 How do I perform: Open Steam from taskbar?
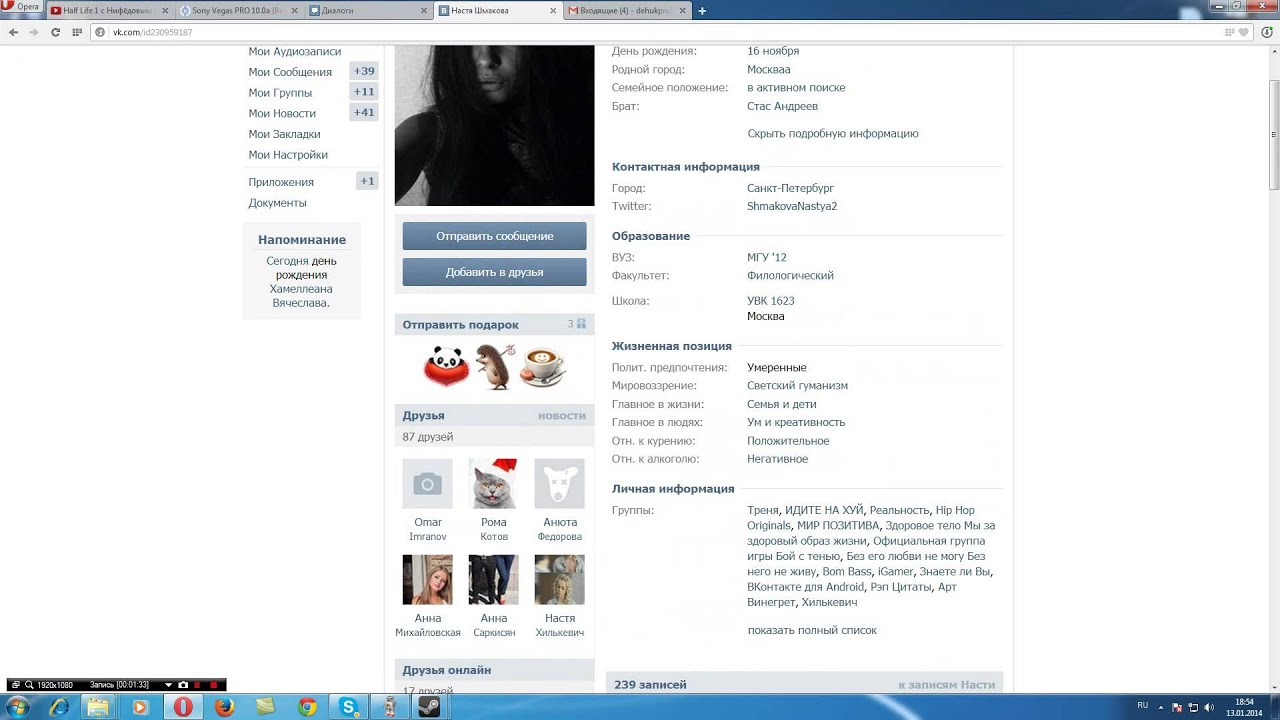pos(429,707)
